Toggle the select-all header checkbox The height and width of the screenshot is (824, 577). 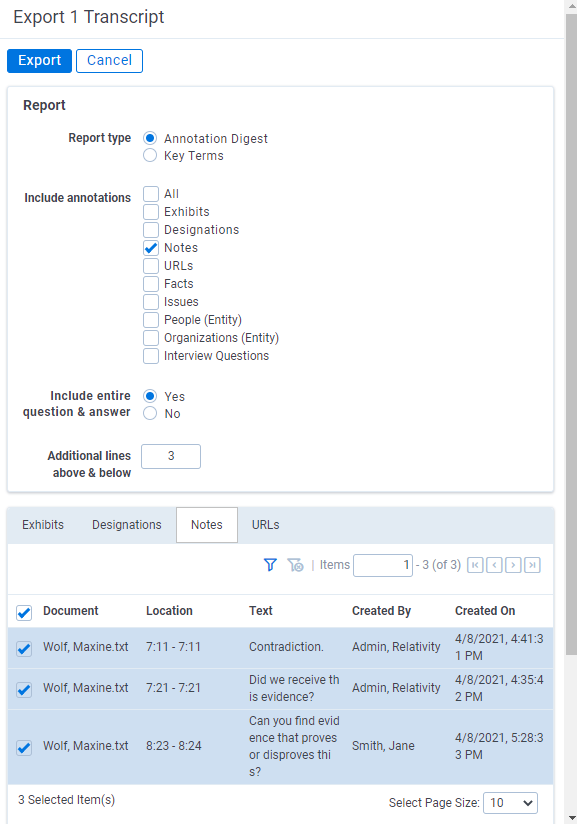[24, 612]
